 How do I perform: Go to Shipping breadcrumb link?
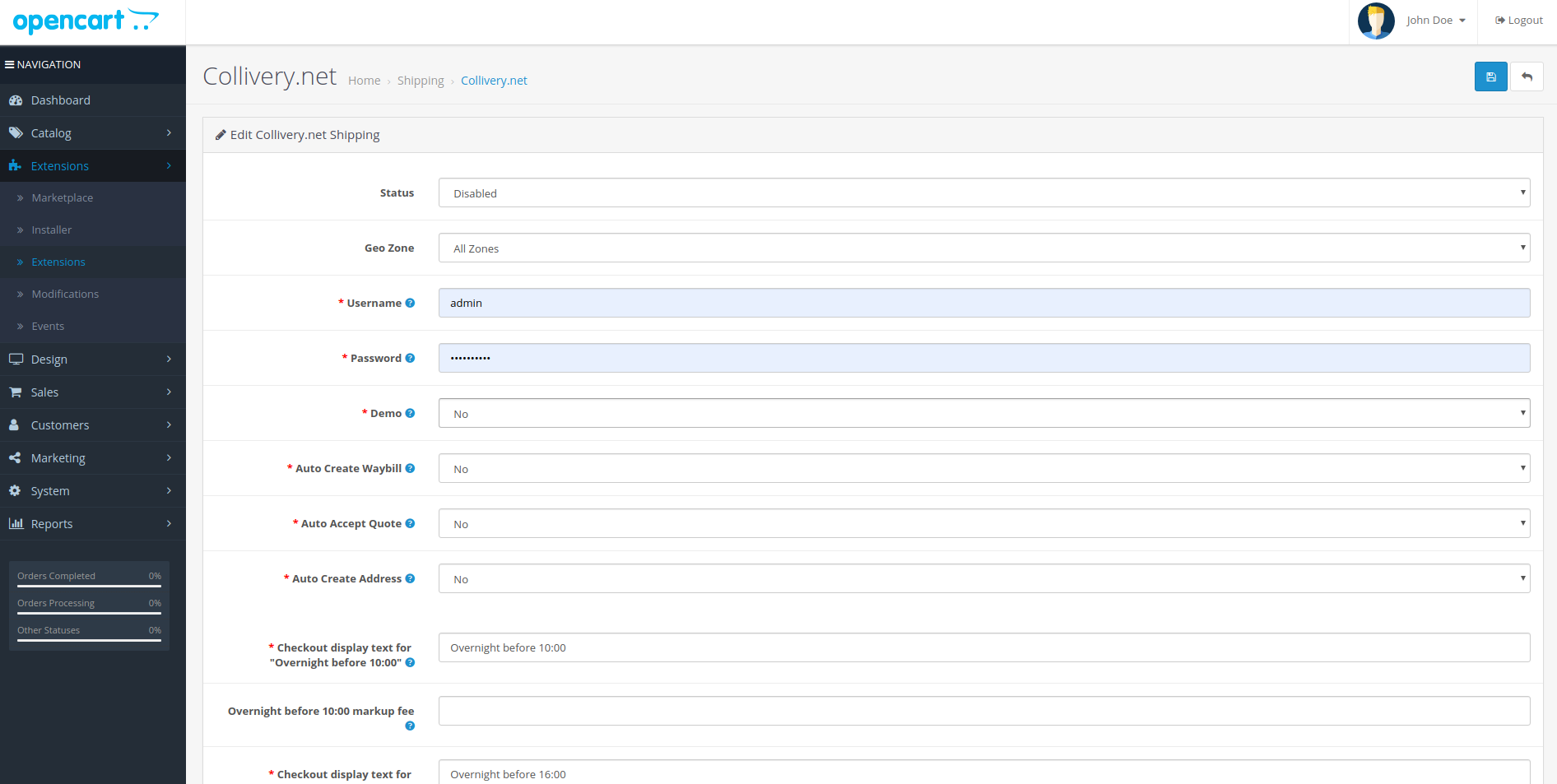421,81
